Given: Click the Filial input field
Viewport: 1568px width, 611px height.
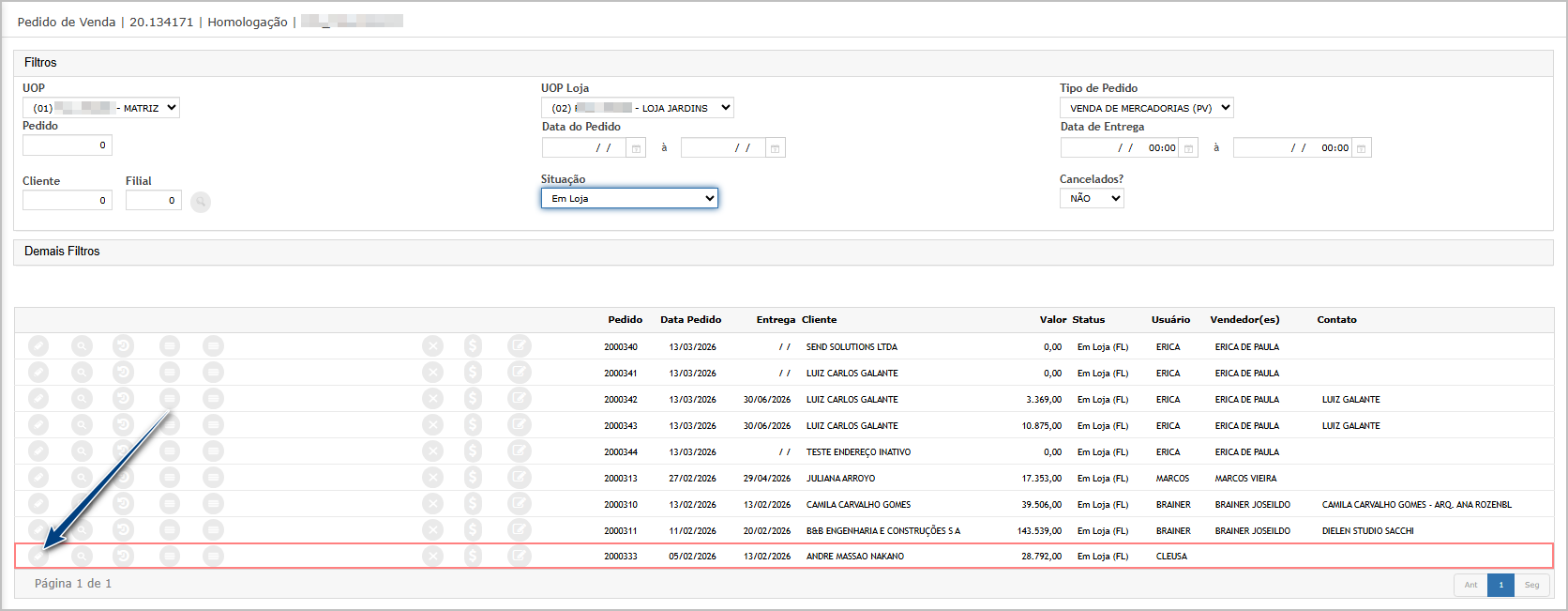Looking at the screenshot, I should [x=154, y=200].
